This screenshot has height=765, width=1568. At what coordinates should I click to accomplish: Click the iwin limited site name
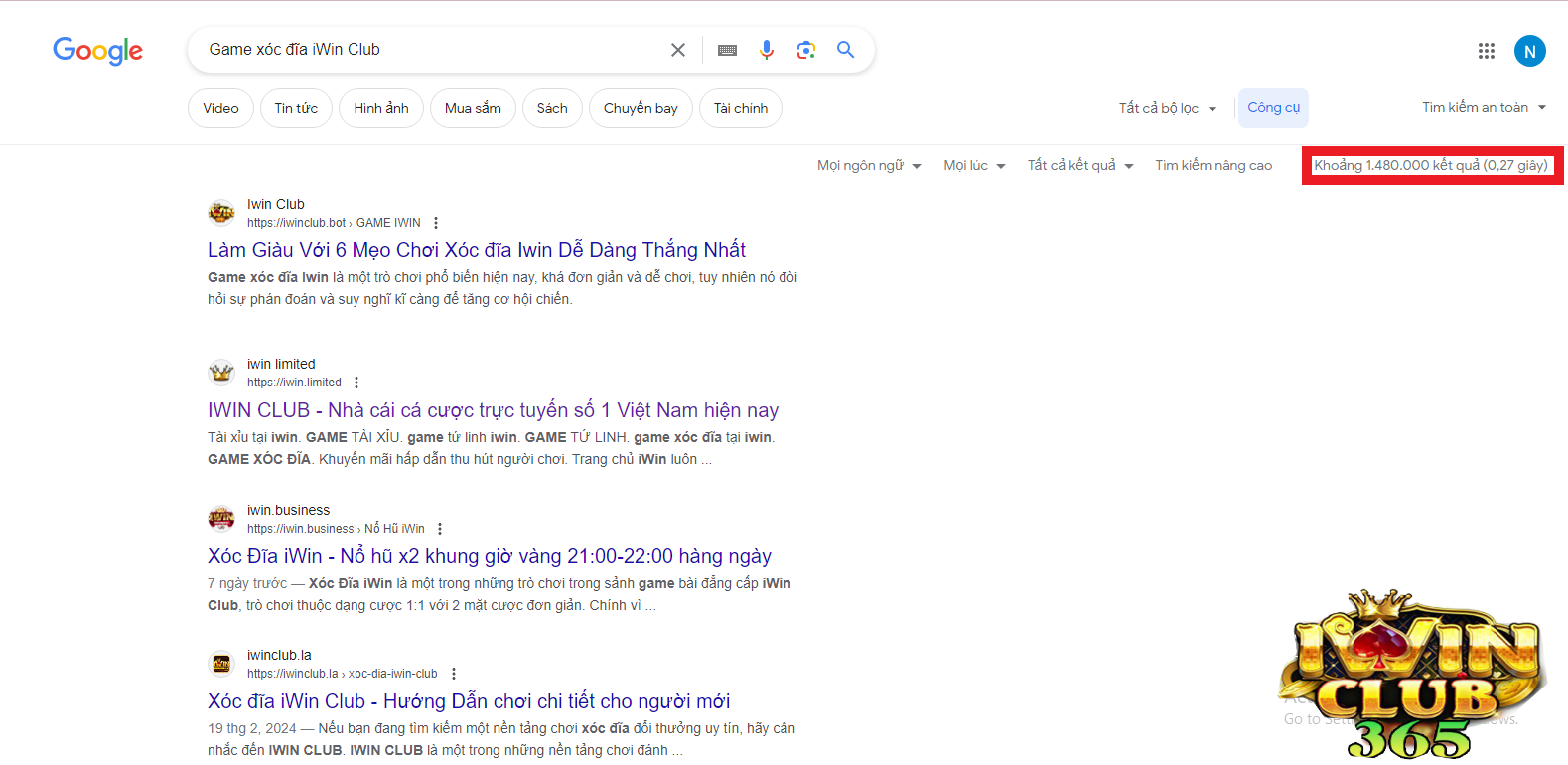[281, 364]
